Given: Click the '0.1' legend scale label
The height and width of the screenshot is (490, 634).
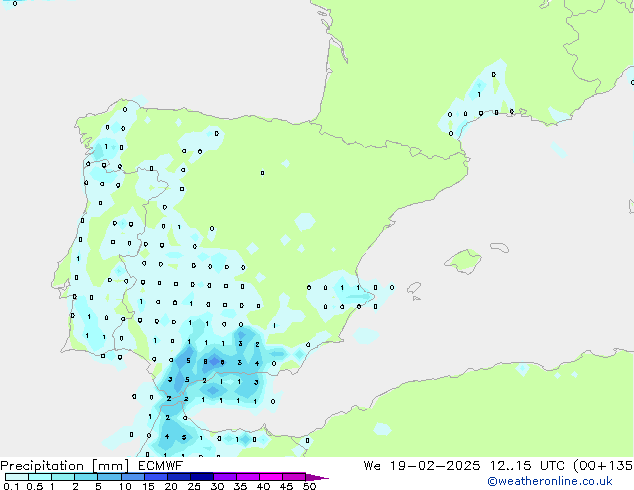Looking at the screenshot, I should point(11,486).
